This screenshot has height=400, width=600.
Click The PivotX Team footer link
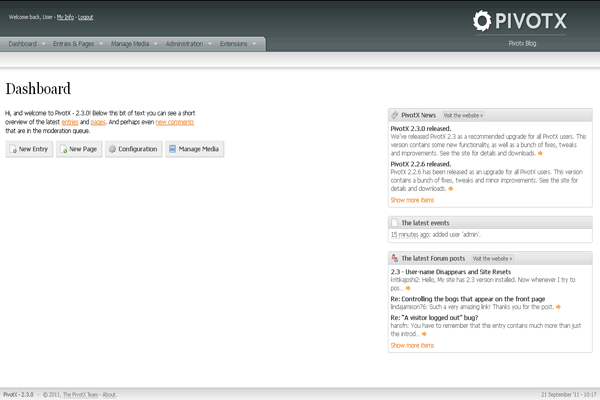(x=80, y=394)
